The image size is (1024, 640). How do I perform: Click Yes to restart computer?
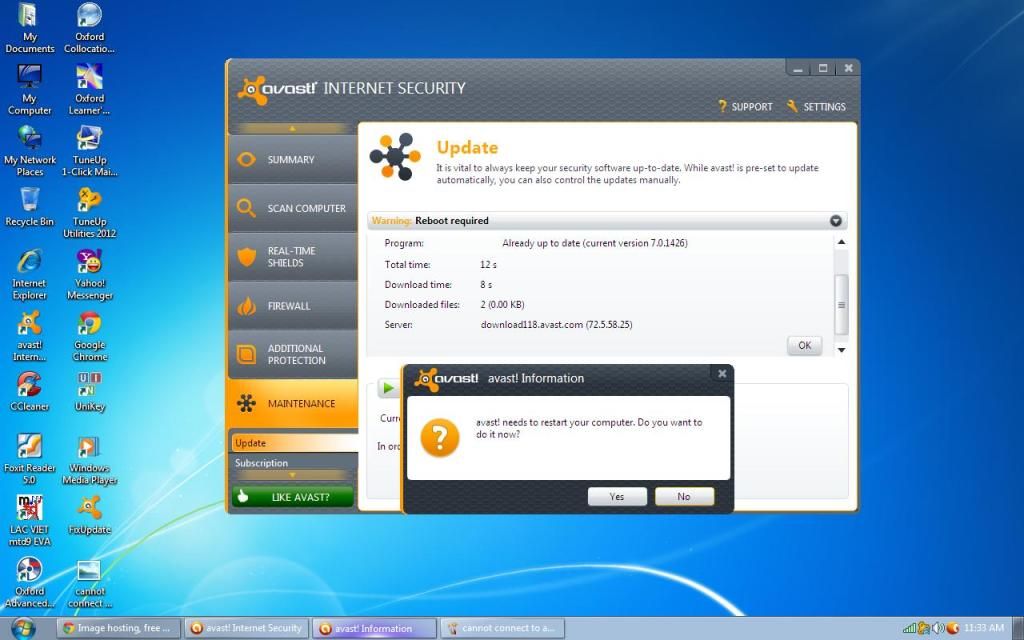tap(617, 496)
